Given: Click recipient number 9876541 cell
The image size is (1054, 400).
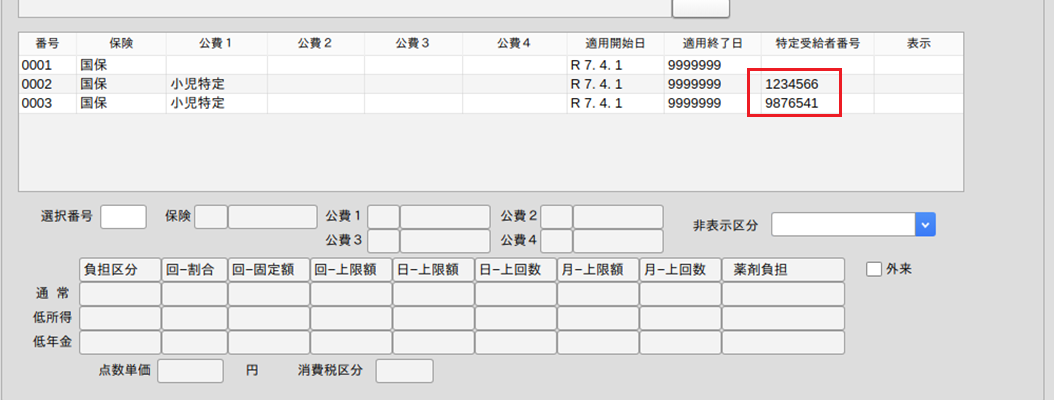Looking at the screenshot, I should tap(792, 103).
